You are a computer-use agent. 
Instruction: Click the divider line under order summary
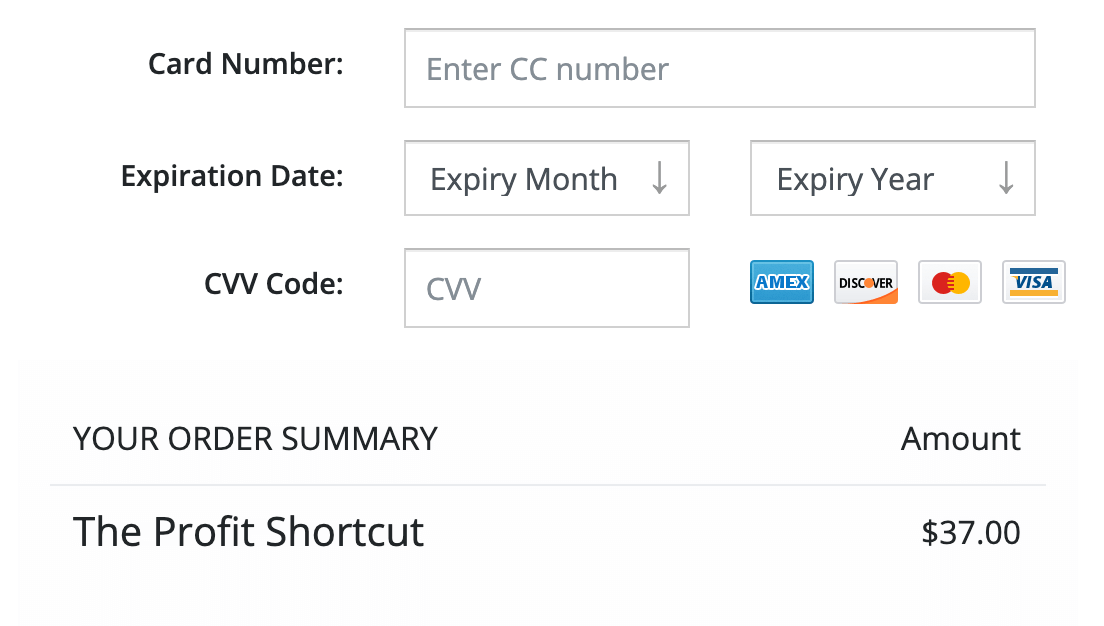(548, 485)
